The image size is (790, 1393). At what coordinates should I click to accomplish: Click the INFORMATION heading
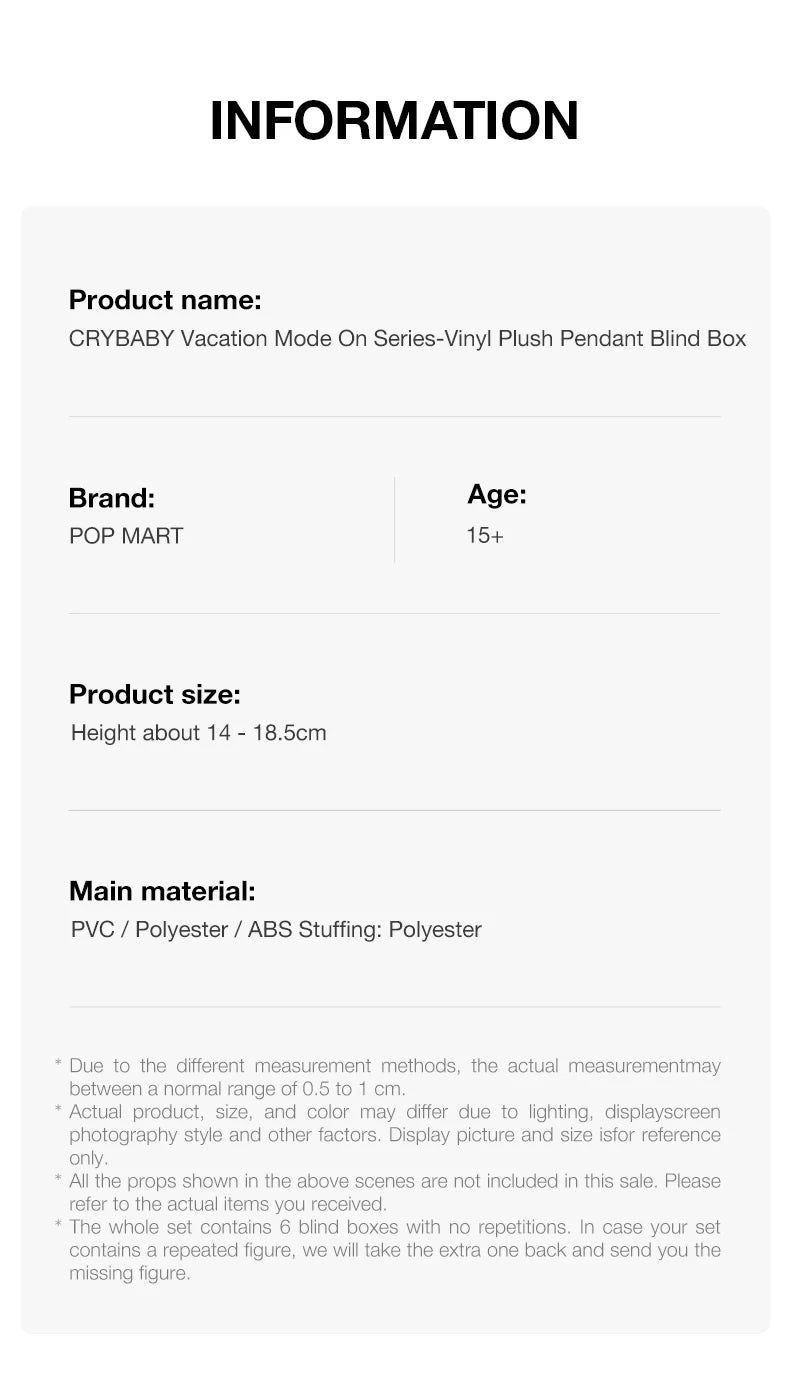coord(394,120)
